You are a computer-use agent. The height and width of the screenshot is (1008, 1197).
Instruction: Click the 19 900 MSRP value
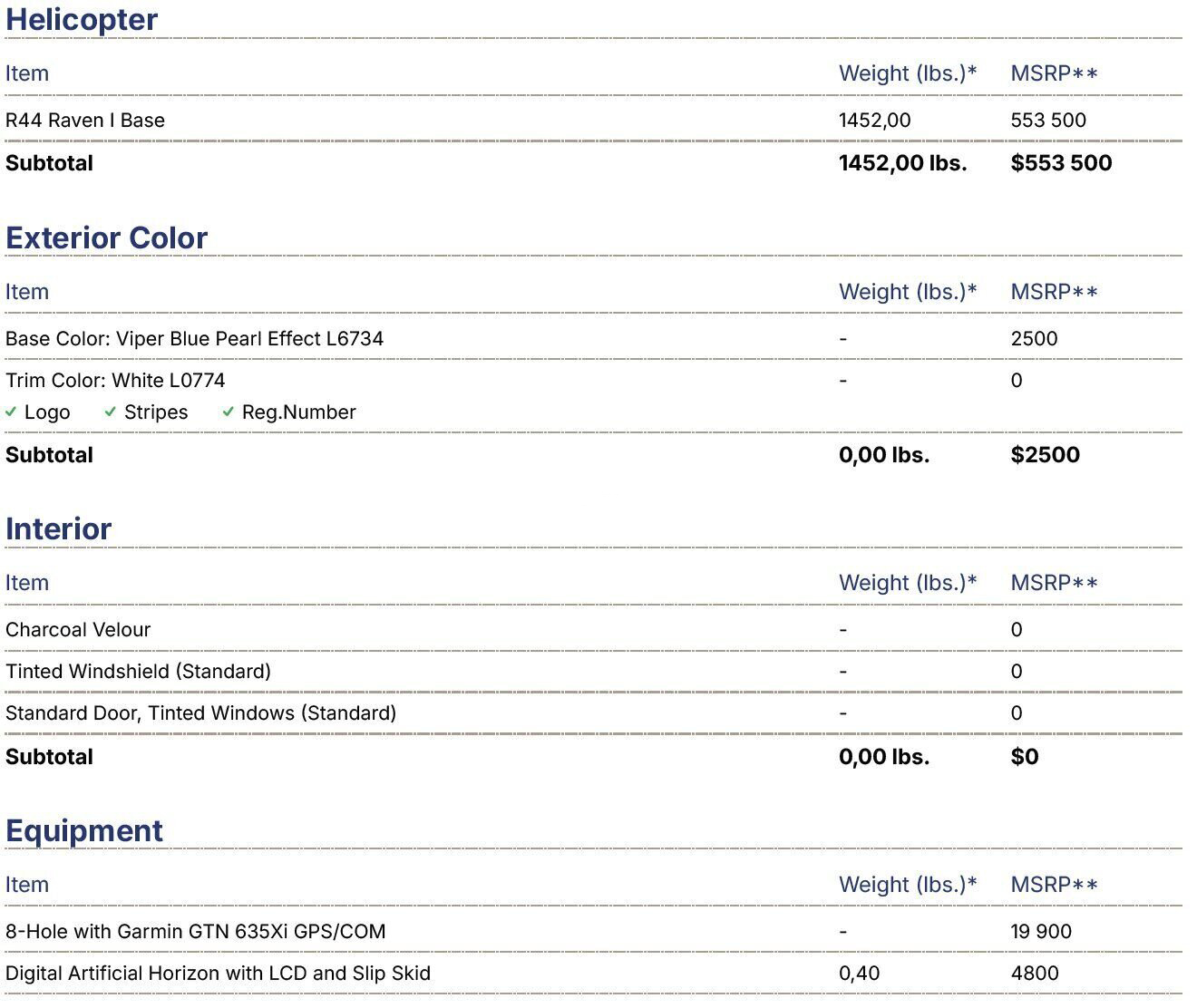click(1041, 932)
